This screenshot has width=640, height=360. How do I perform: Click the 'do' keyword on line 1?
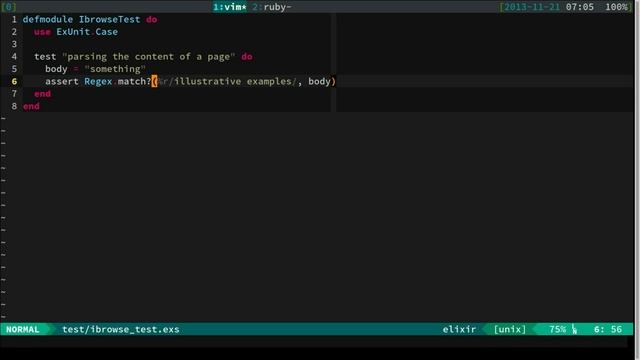(151, 19)
